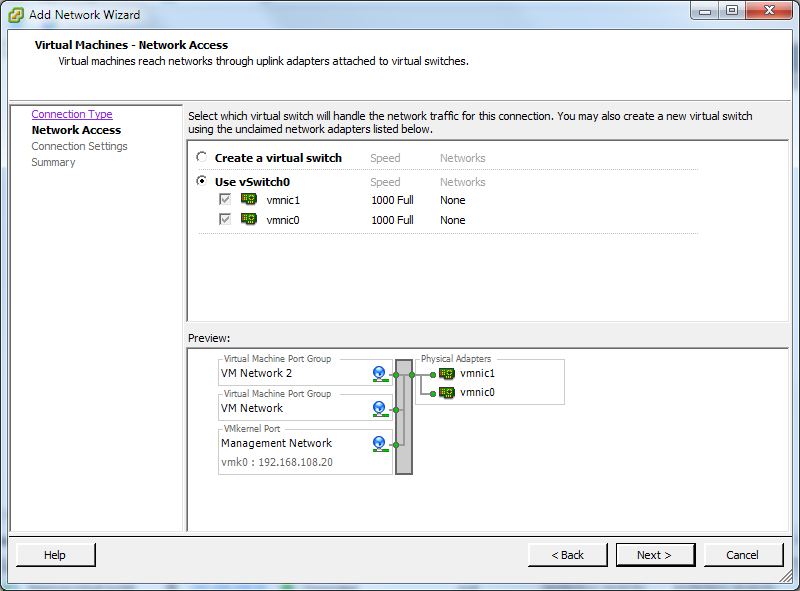This screenshot has height=591, width=800.
Task: Toggle the vmnic1 checkbox
Action: pyautogui.click(x=224, y=199)
